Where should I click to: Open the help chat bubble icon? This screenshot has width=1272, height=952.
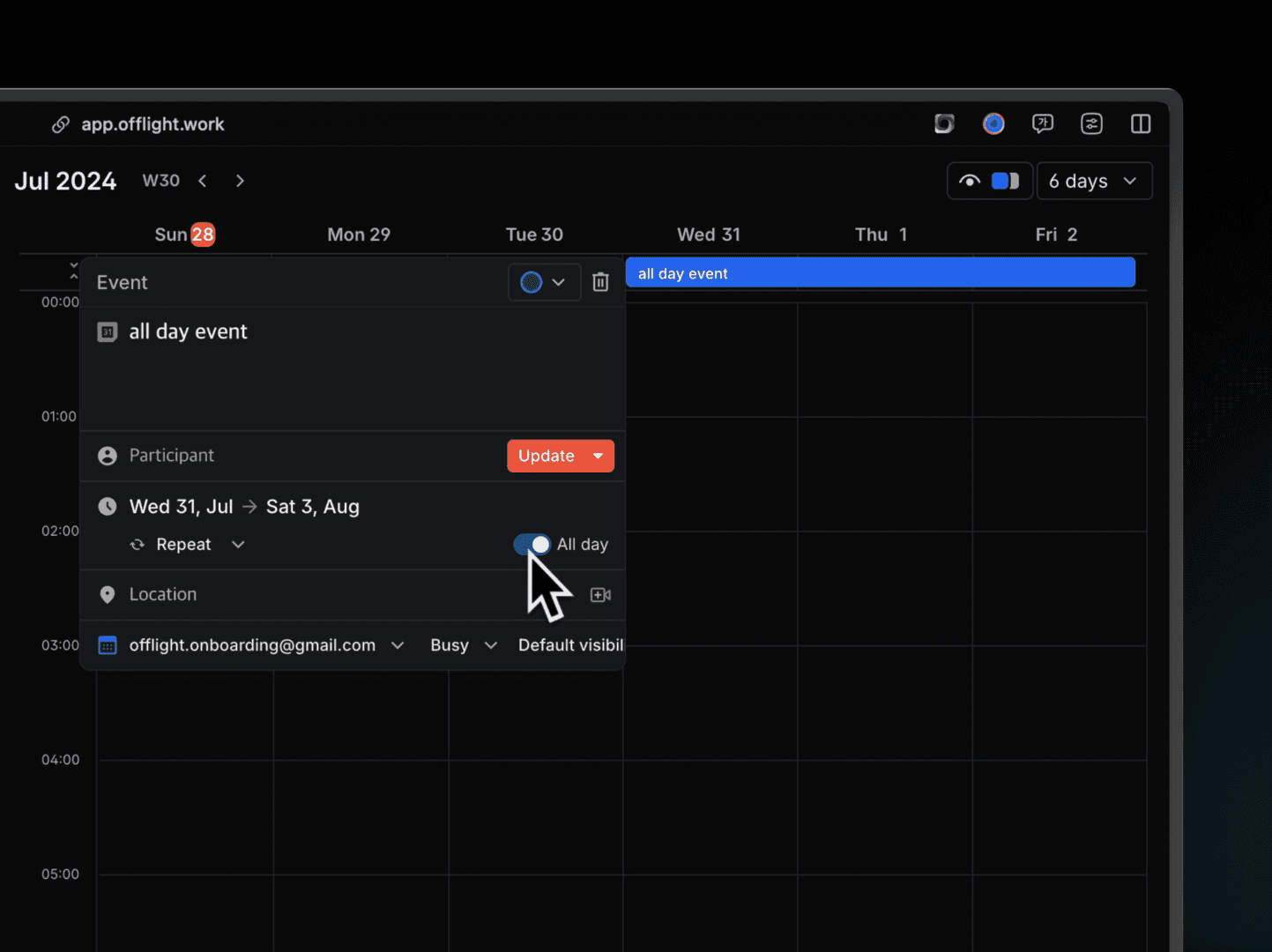point(1043,123)
